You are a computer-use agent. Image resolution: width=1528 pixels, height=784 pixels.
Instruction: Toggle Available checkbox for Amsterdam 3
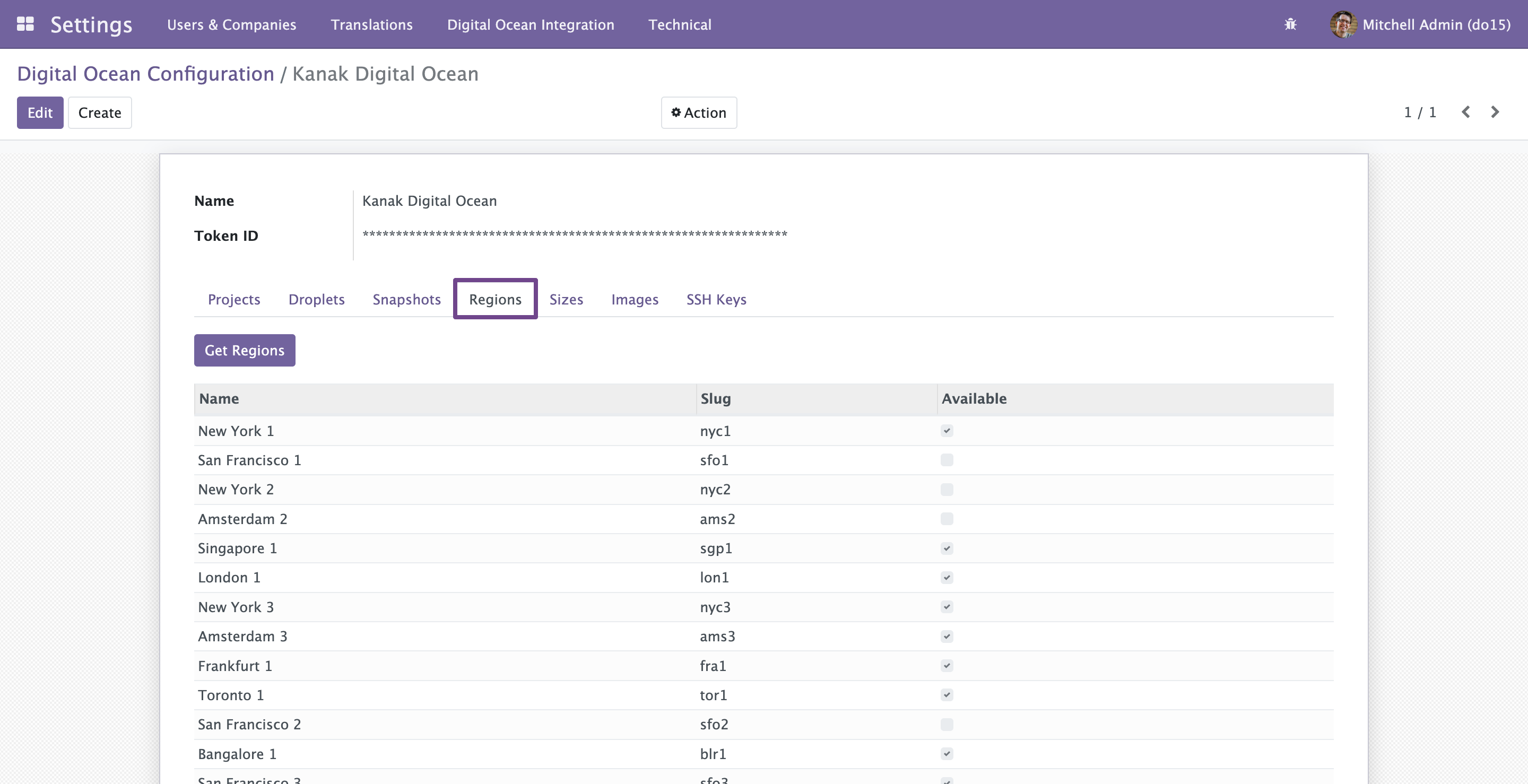coord(947,637)
